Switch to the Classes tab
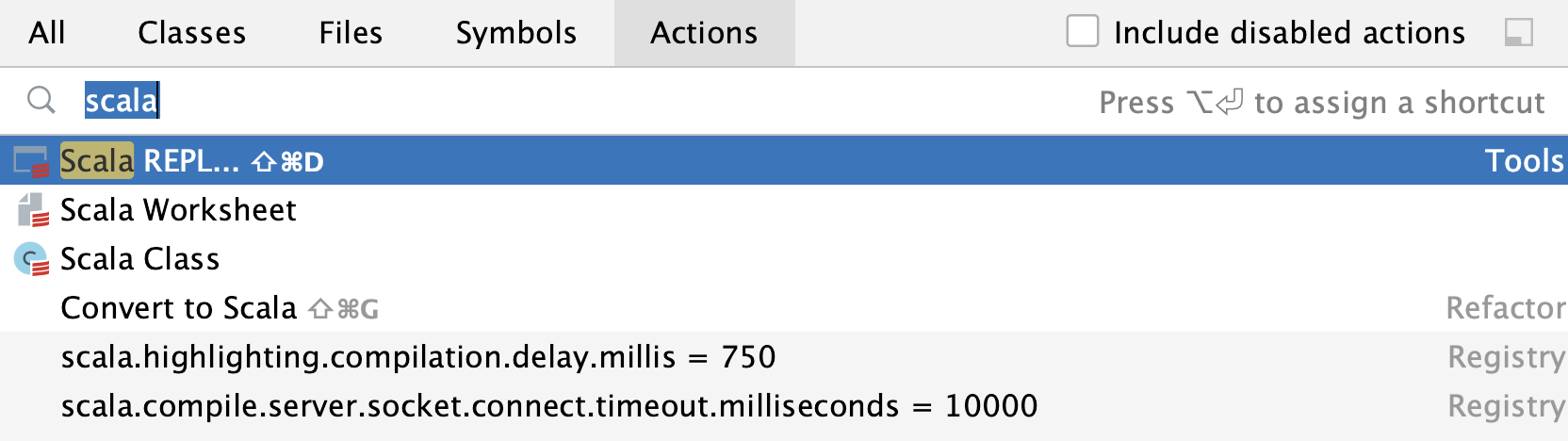 click(x=192, y=33)
